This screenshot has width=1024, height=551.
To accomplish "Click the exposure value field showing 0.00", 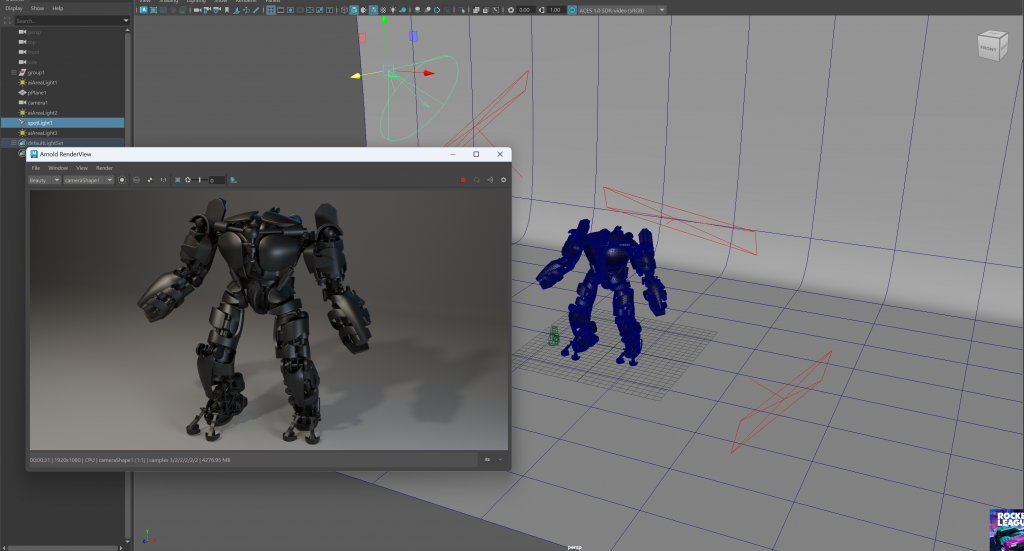I will point(525,10).
